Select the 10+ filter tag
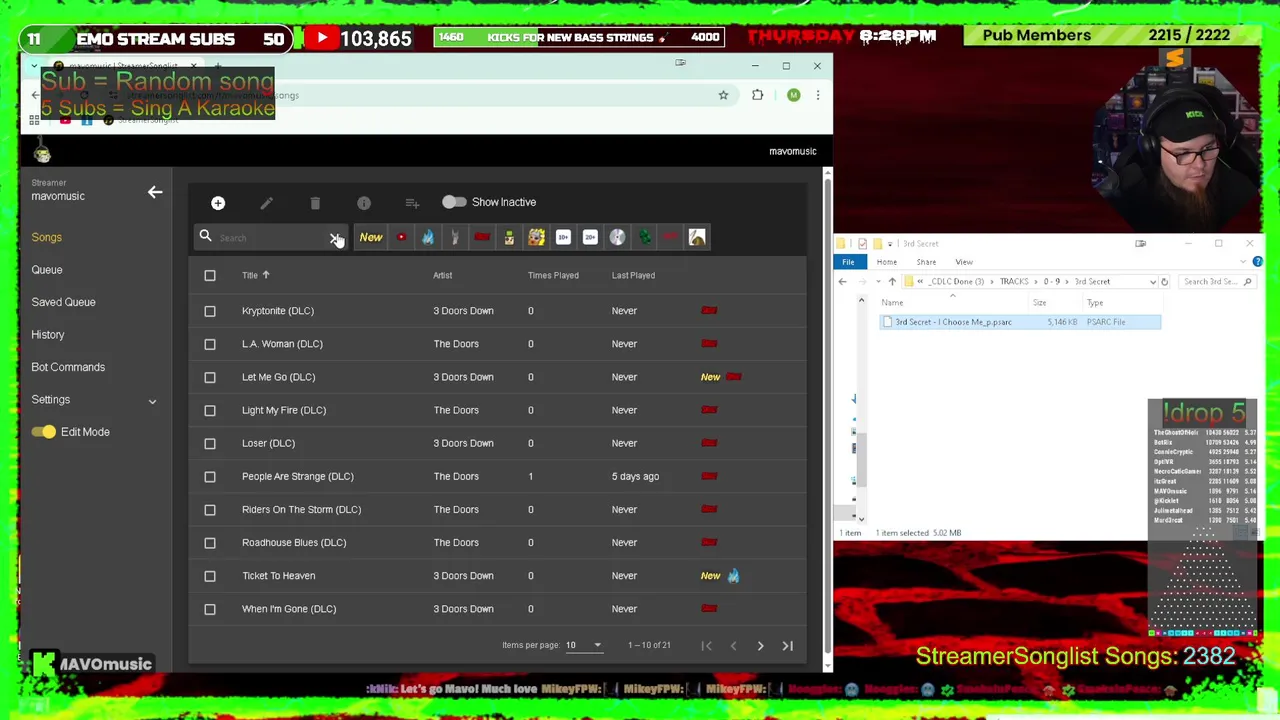Image resolution: width=1280 pixels, height=720 pixels. 563,237
